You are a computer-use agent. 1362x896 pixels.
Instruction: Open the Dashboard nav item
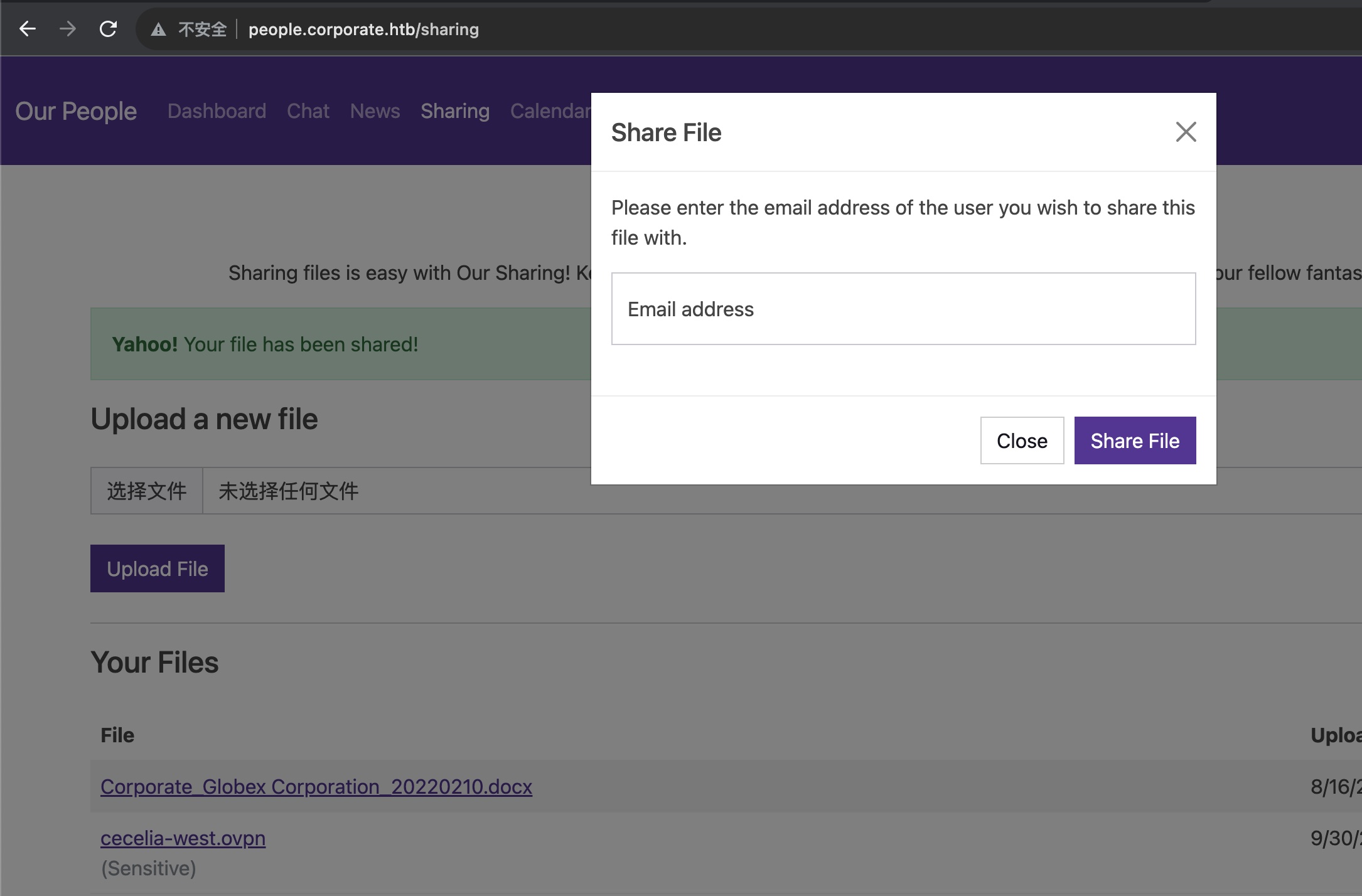point(217,111)
